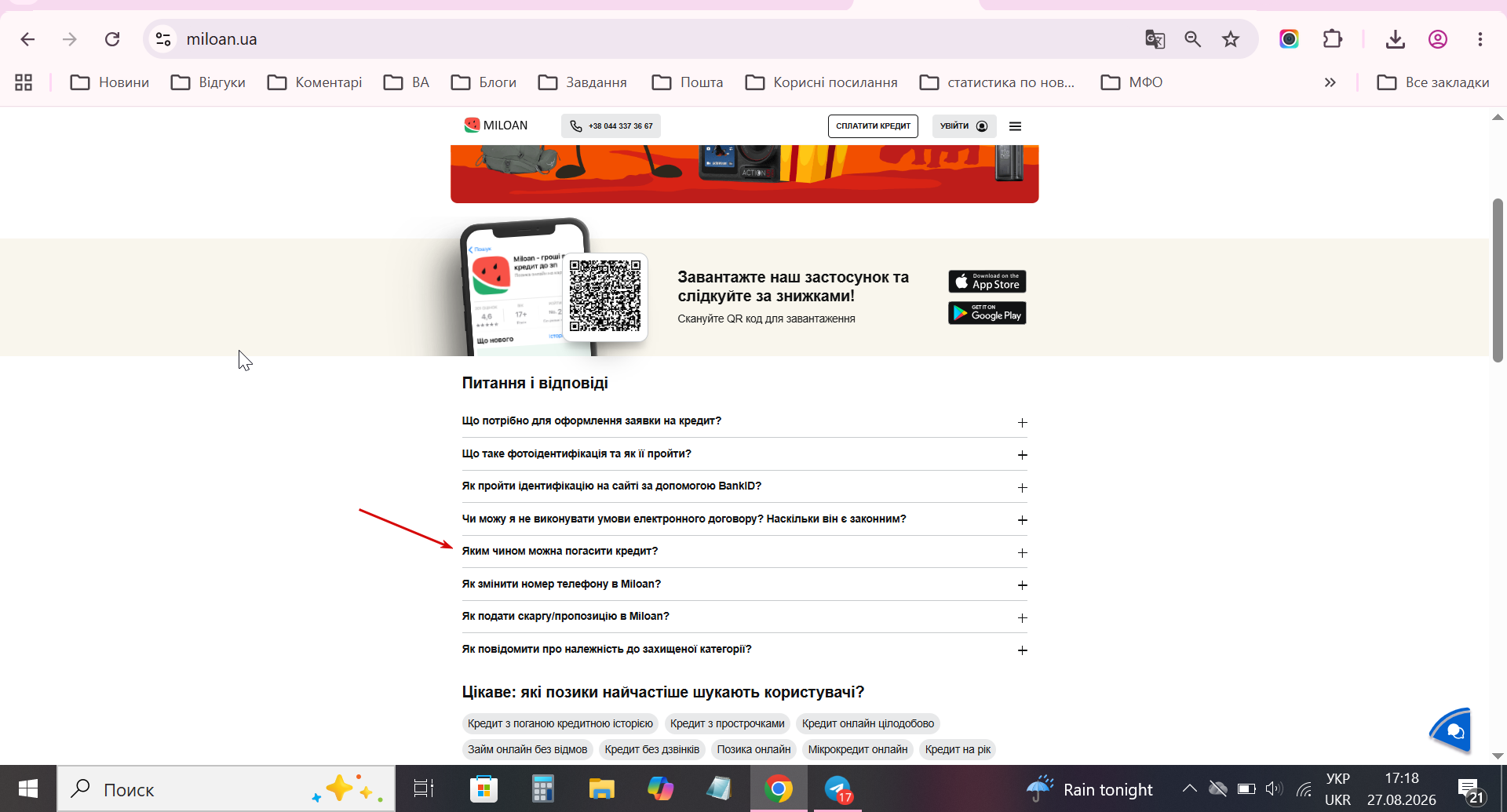Expand the protected category membership question
This screenshot has width=1507, height=812.
(x=744, y=650)
